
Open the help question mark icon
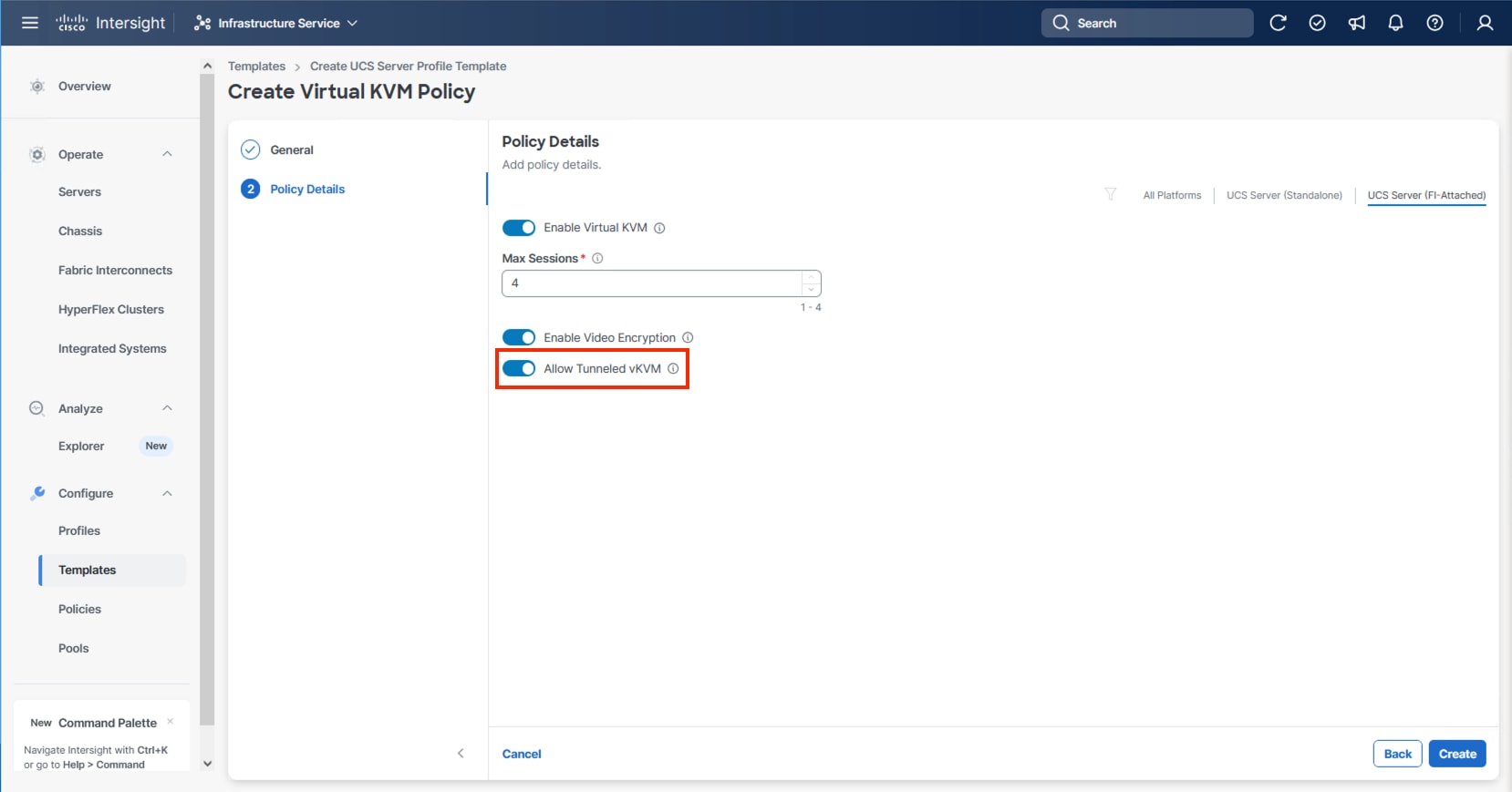[x=1434, y=23]
